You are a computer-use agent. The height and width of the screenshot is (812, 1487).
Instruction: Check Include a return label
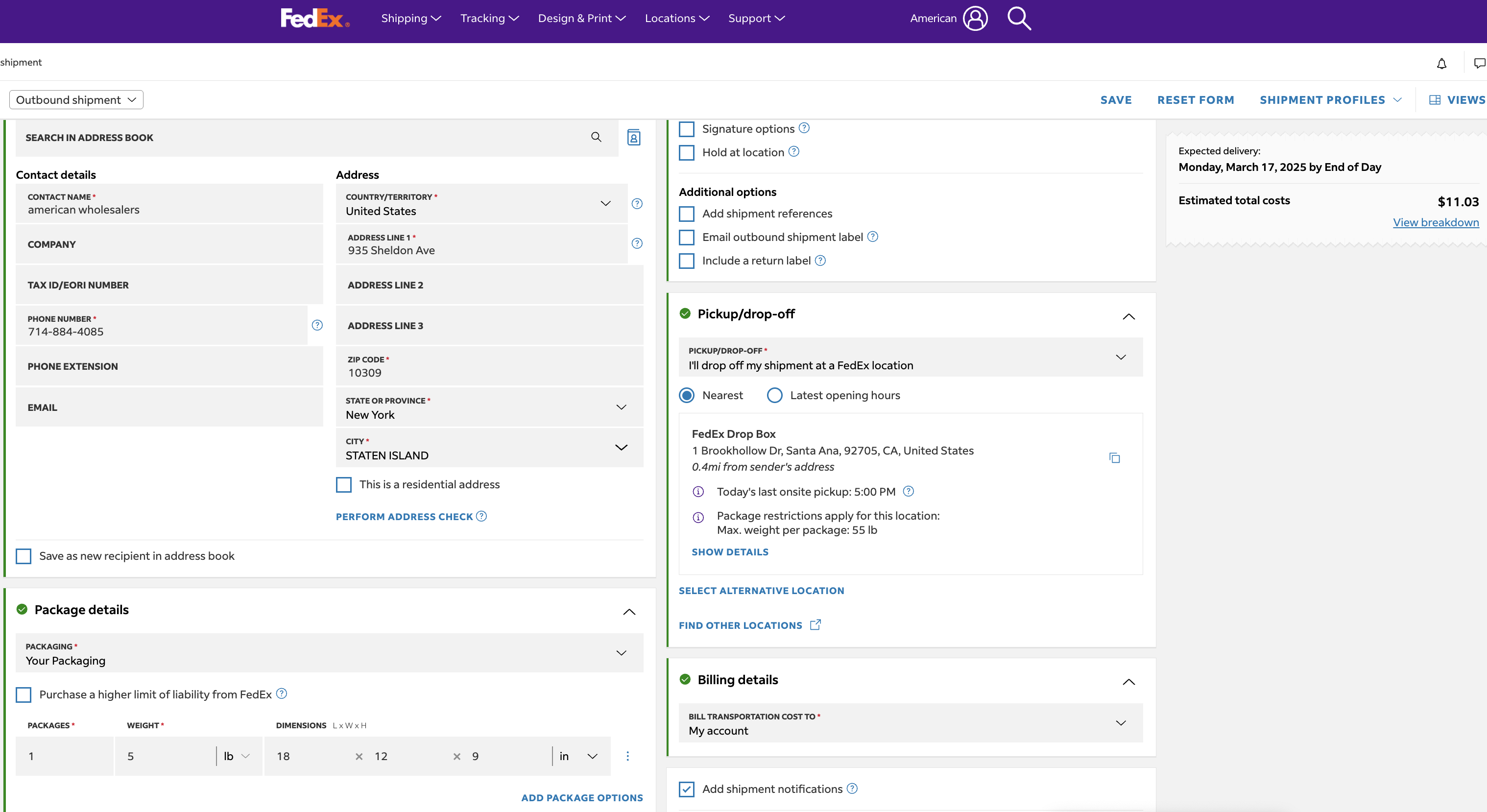pos(686,261)
